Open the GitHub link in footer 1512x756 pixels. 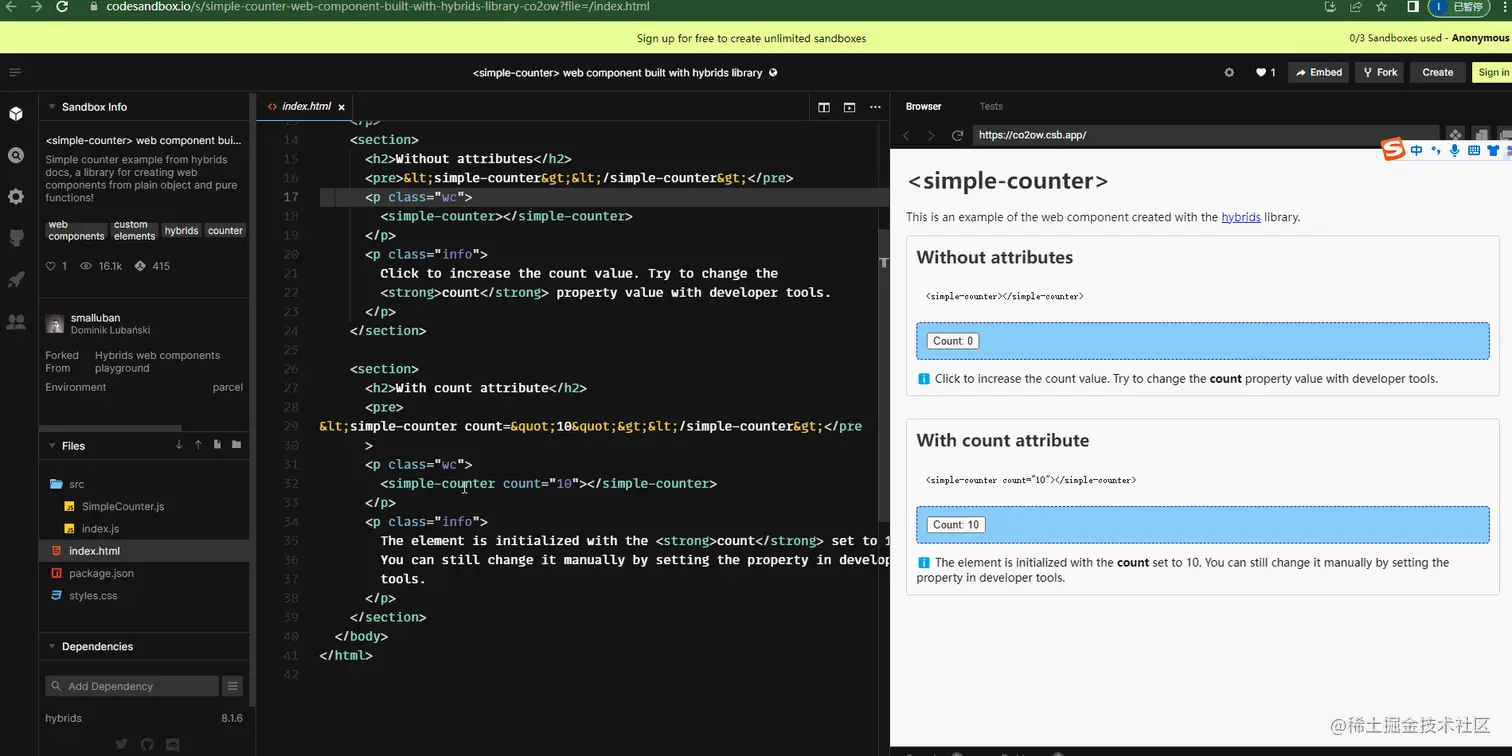point(147,744)
